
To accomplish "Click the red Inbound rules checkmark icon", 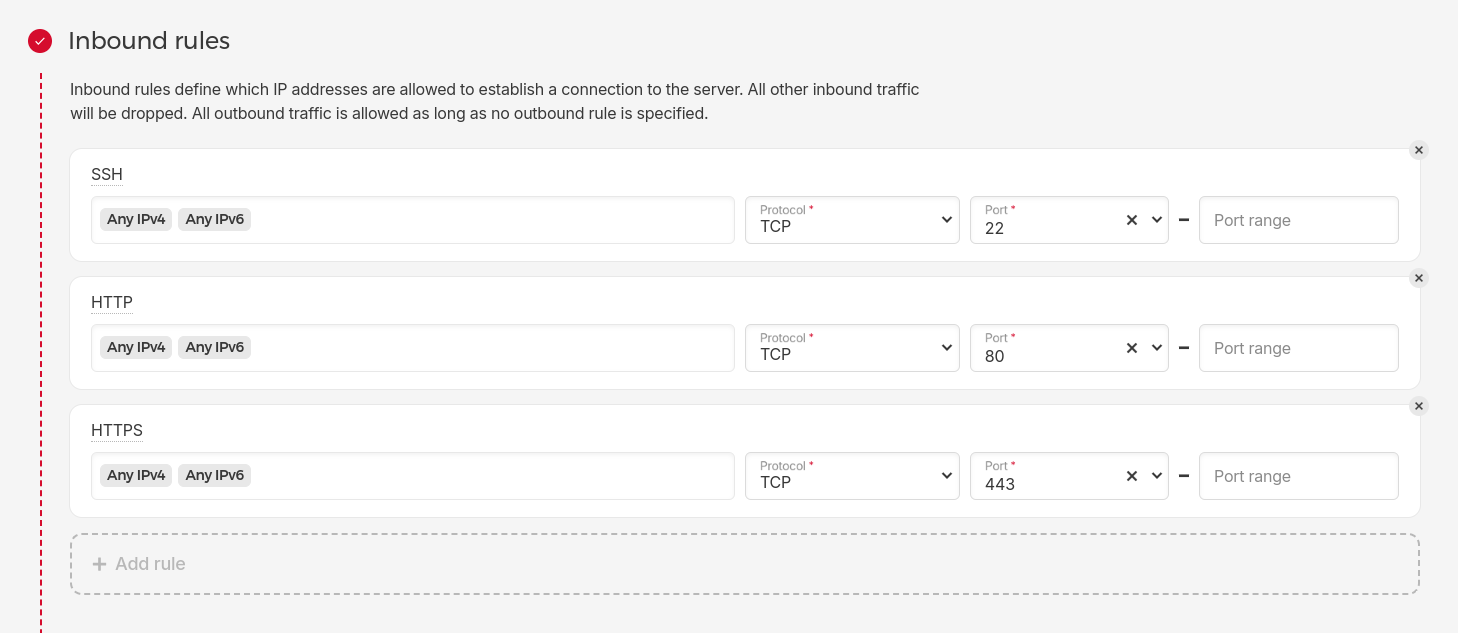I will click(x=40, y=41).
